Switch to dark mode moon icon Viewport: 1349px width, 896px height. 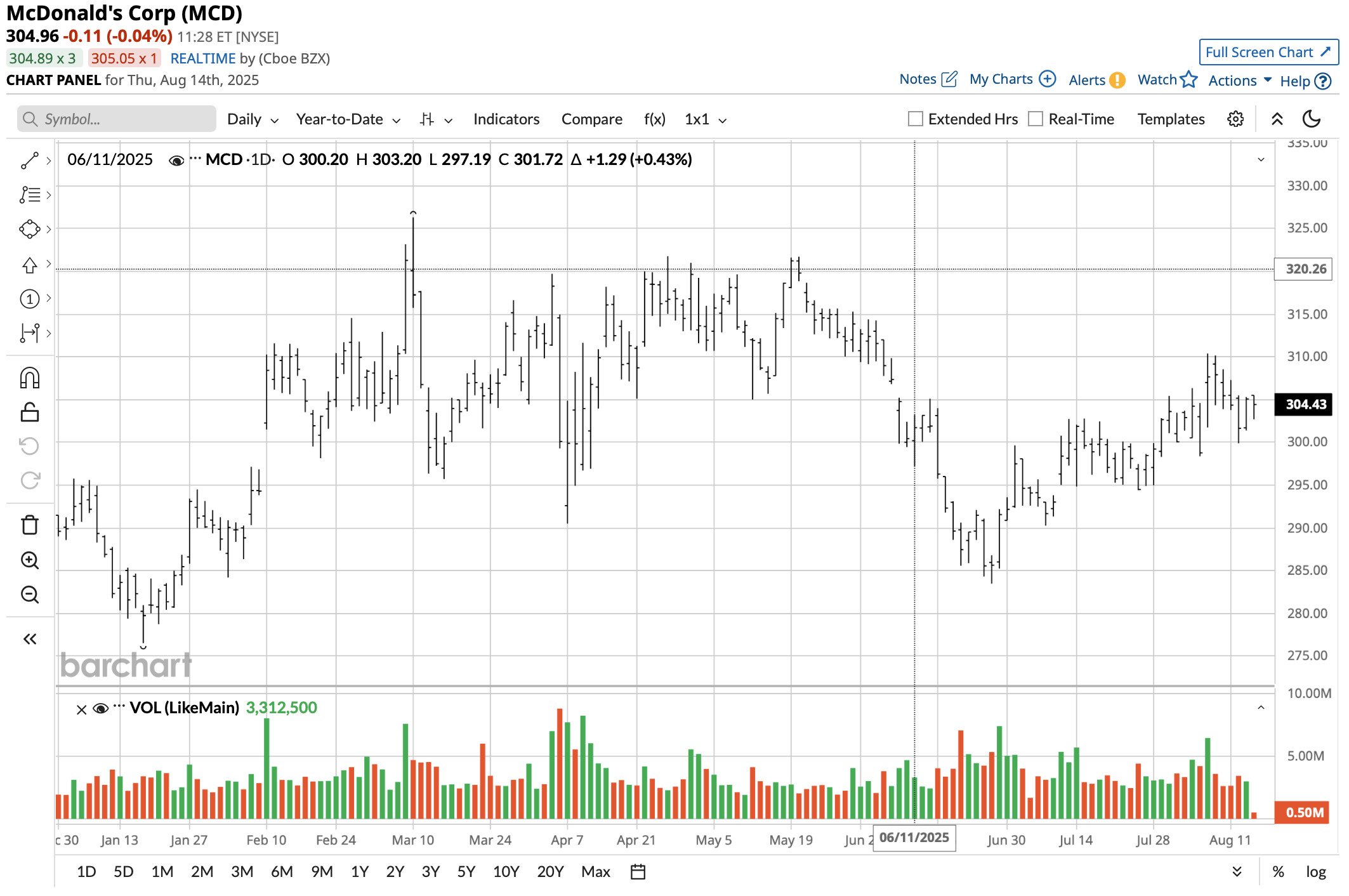(x=1311, y=119)
